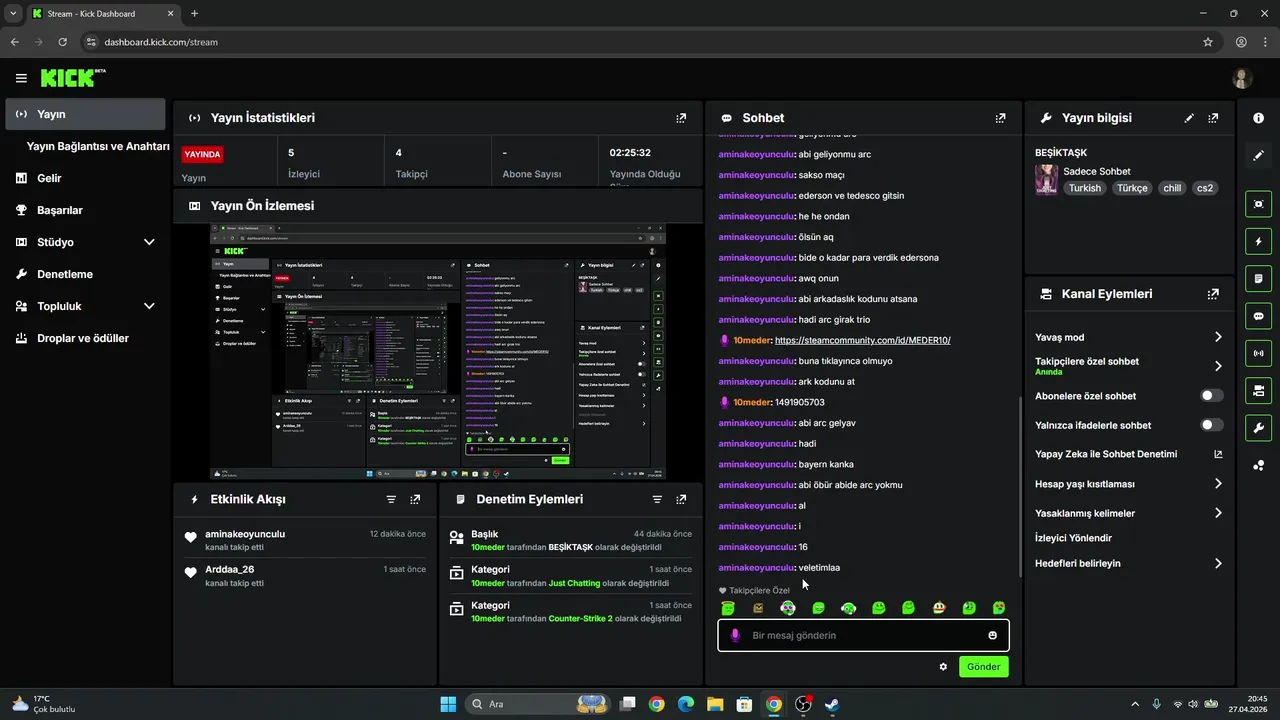The height and width of the screenshot is (720, 1280).
Task: Click the cs2 tag chip
Action: (1205, 188)
